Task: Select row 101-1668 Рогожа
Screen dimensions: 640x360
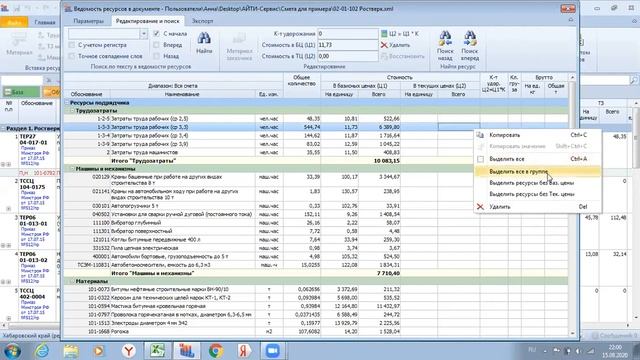Action: pos(316,331)
